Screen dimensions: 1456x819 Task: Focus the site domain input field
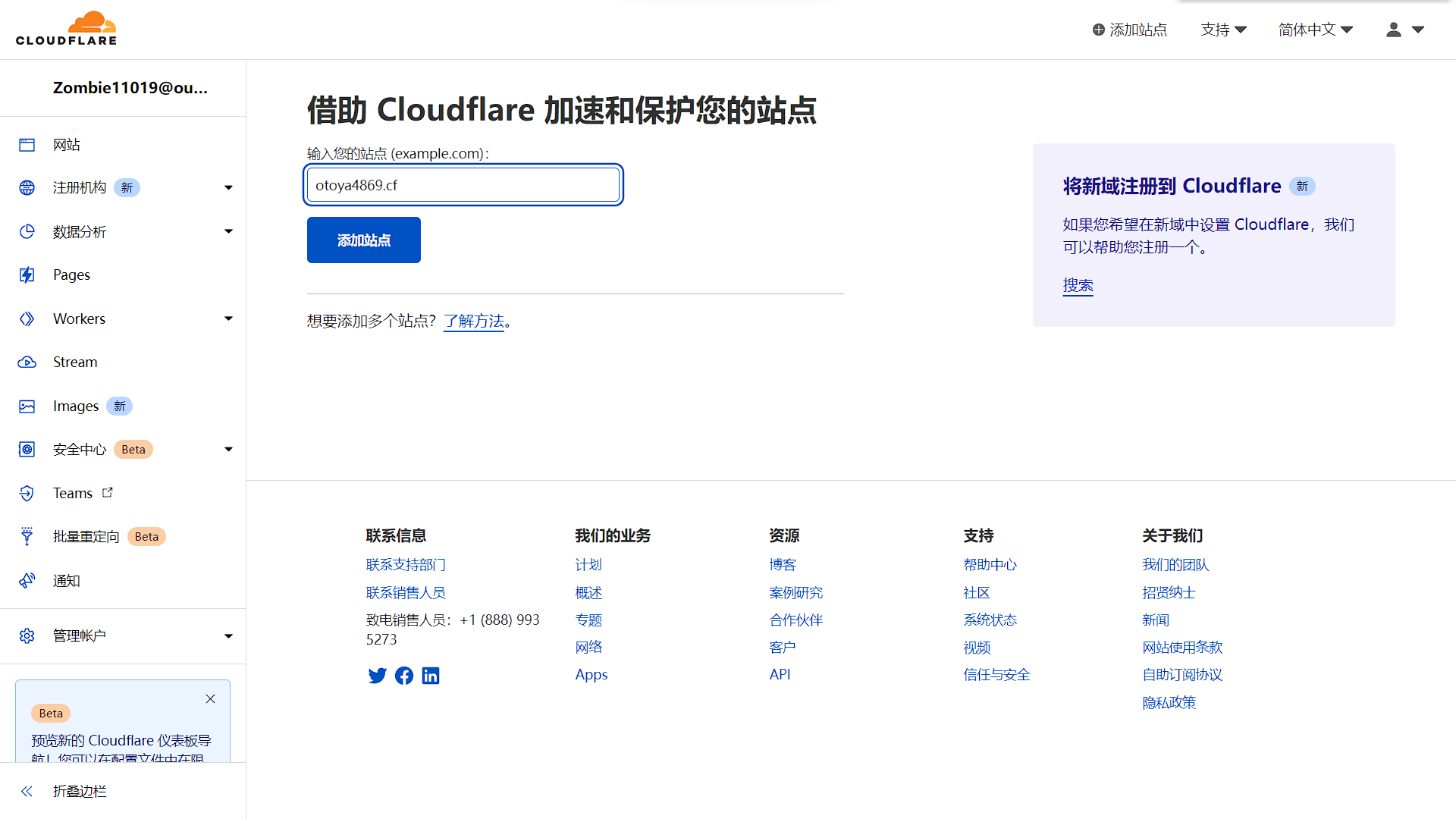(463, 185)
